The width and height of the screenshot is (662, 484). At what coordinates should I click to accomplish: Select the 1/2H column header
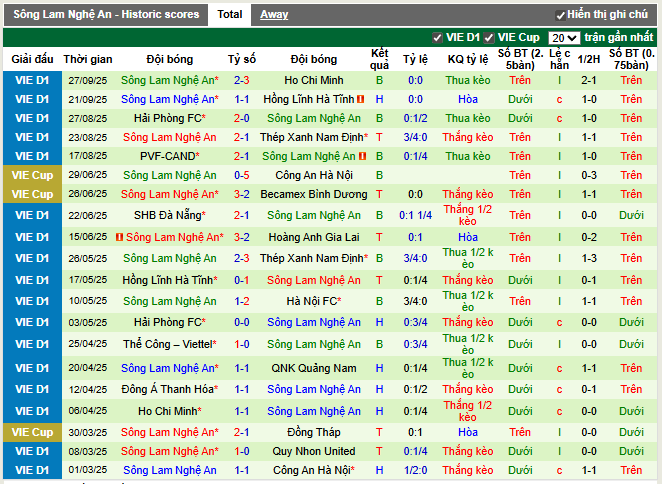click(589, 59)
